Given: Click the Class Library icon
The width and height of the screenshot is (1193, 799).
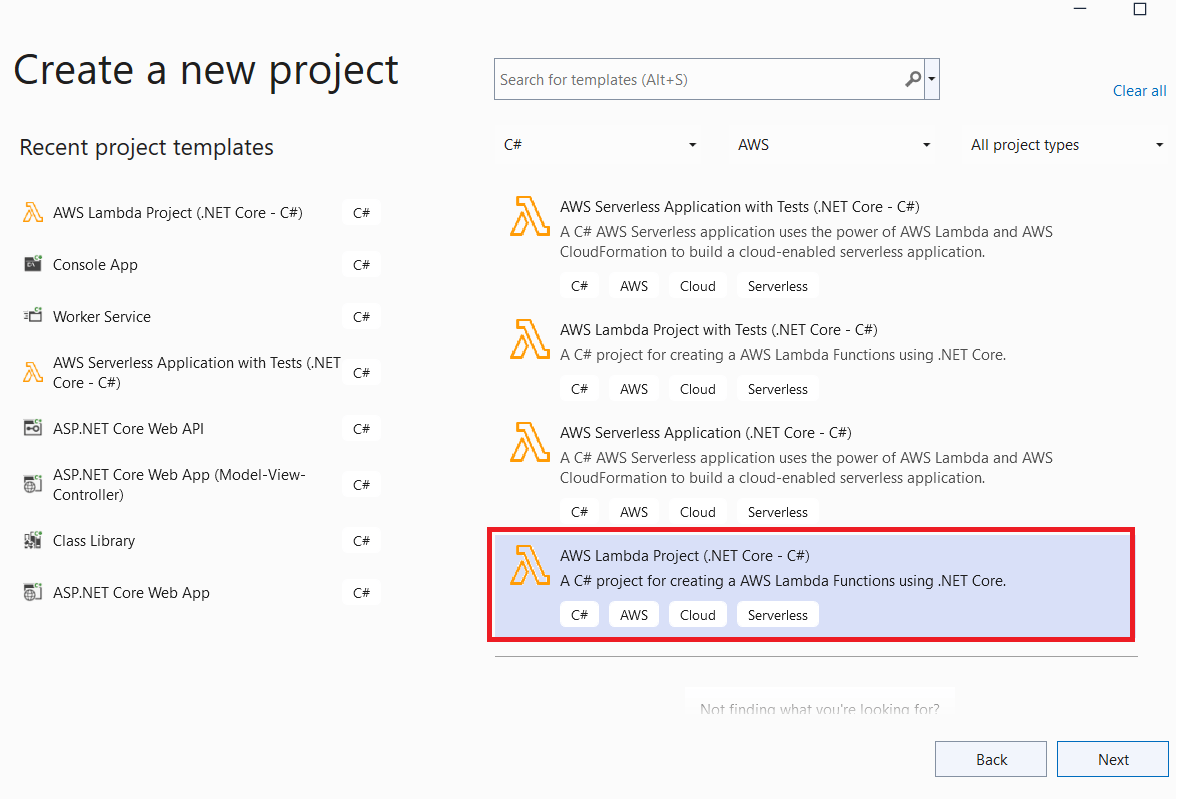Looking at the screenshot, I should click(x=32, y=540).
